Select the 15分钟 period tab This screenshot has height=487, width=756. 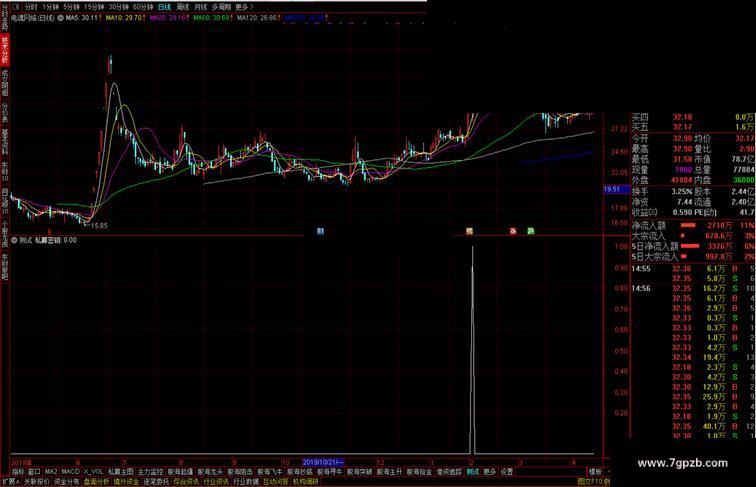pyautogui.click(x=94, y=7)
